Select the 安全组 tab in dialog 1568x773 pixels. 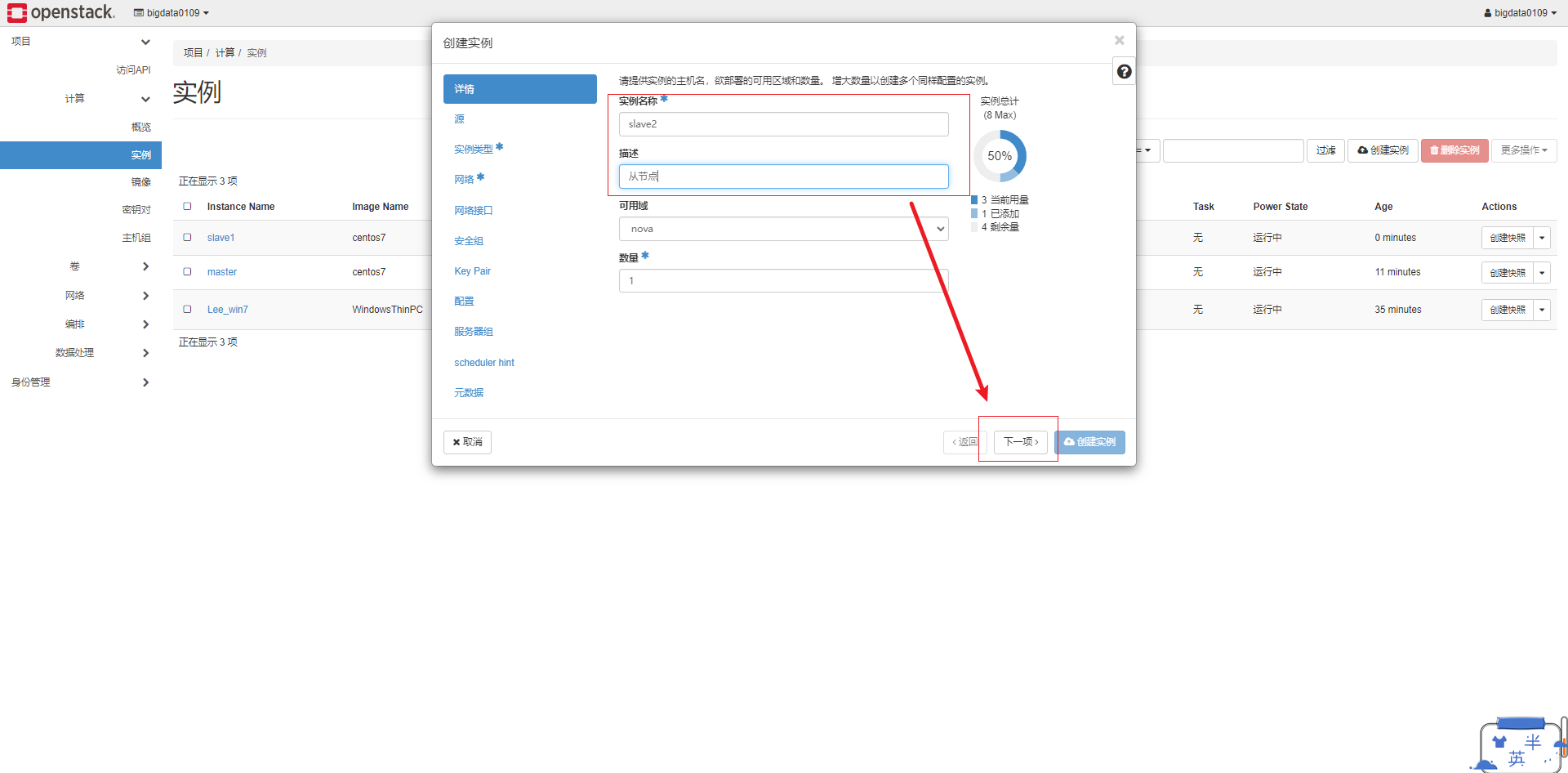[469, 241]
